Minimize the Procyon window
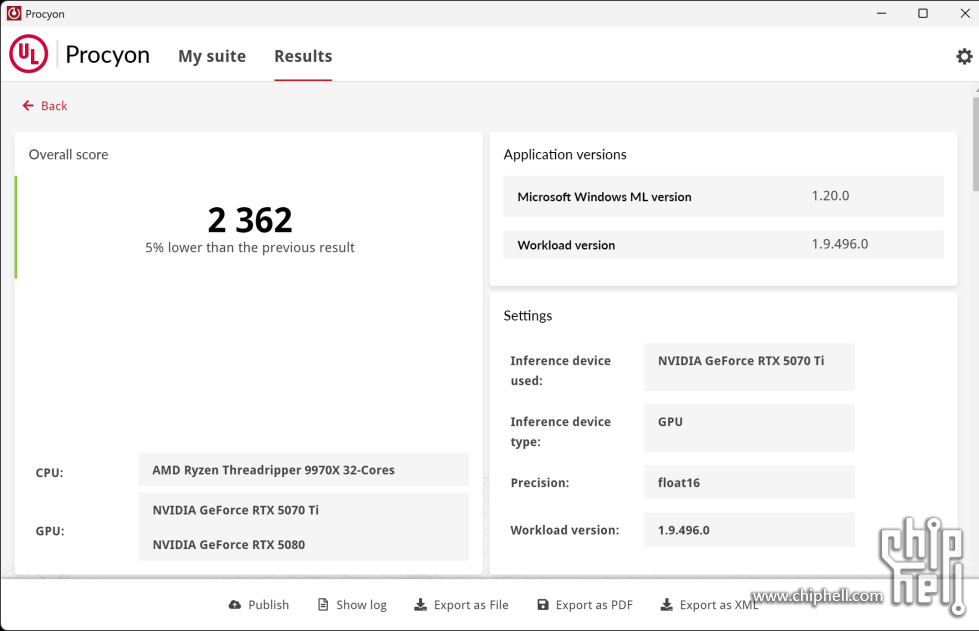This screenshot has width=979, height=631. [881, 14]
